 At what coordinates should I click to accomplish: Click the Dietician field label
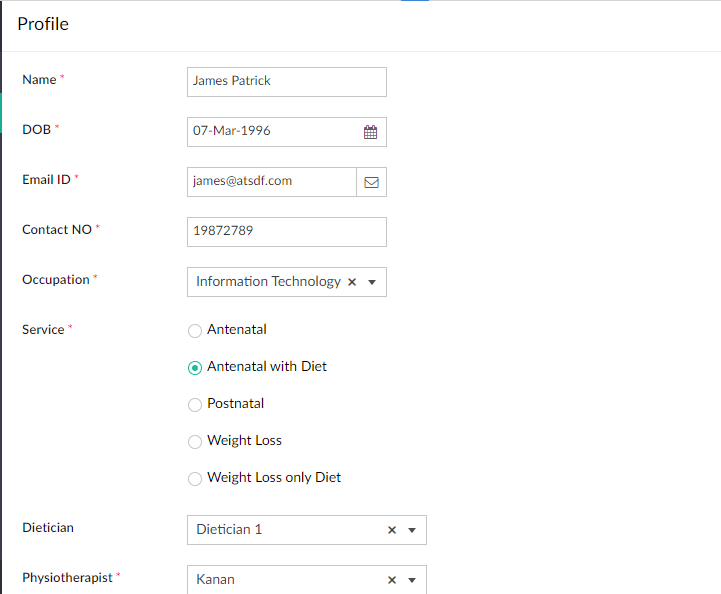pos(48,528)
